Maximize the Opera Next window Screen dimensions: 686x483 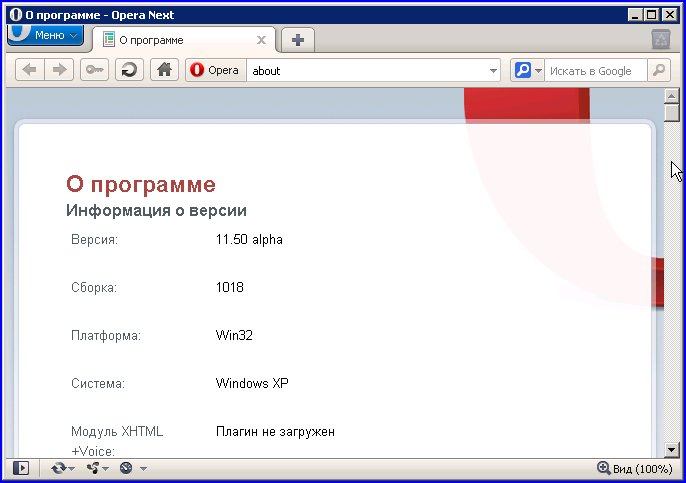click(651, 15)
